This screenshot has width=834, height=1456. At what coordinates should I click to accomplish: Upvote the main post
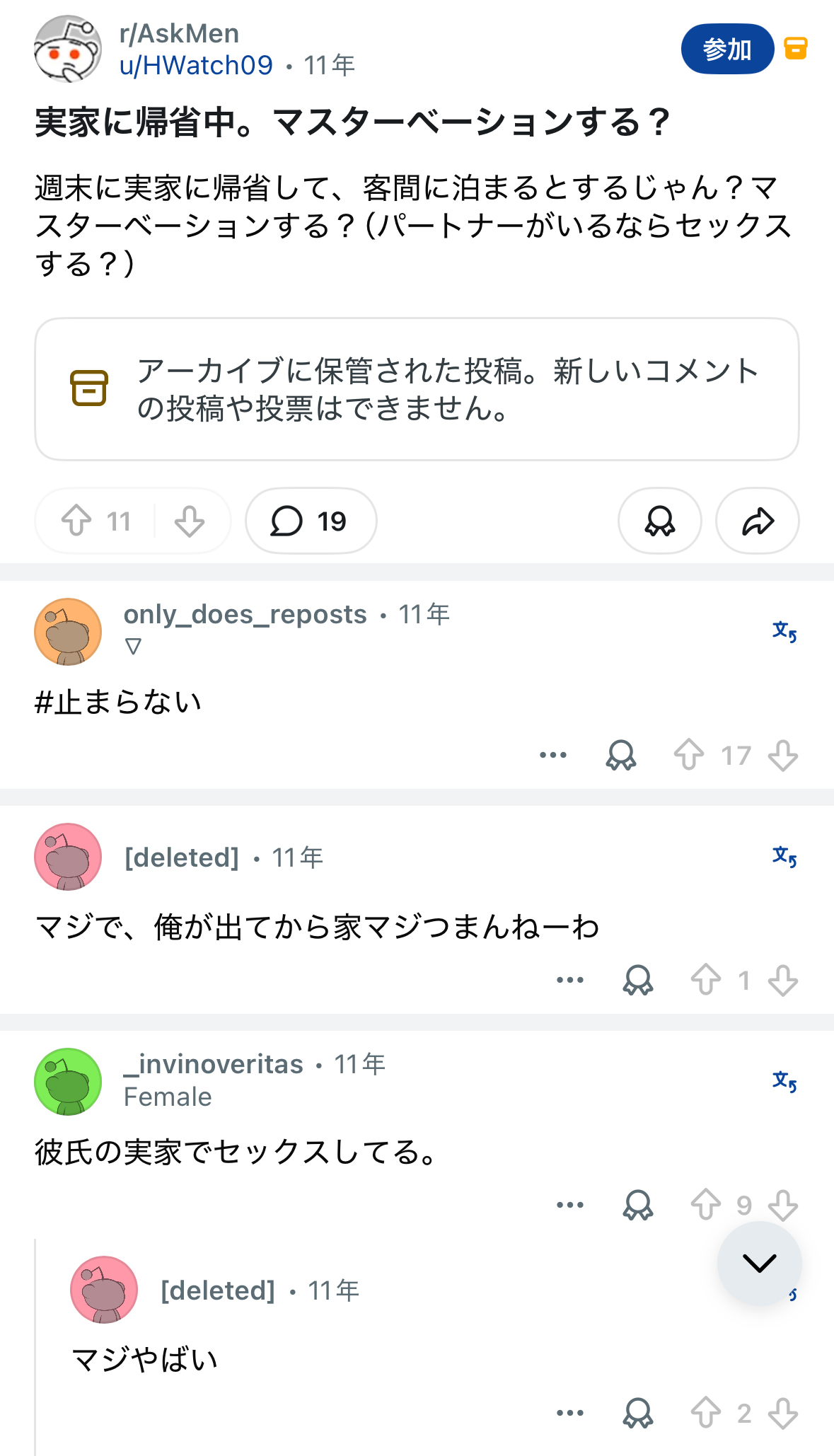tap(76, 521)
